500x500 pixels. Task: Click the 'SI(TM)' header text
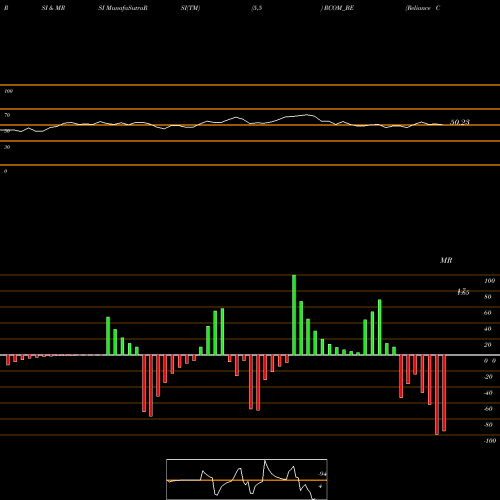point(190,8)
